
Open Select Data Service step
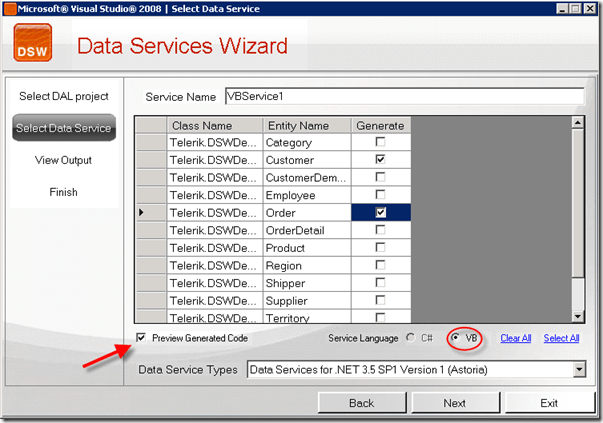tap(64, 128)
